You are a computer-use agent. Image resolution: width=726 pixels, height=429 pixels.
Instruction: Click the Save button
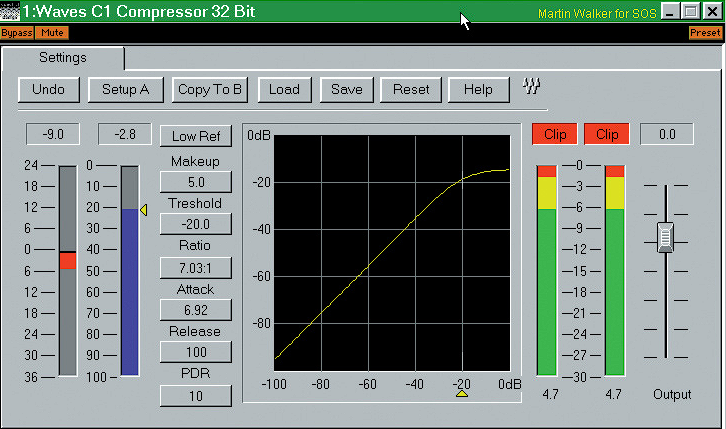(347, 90)
